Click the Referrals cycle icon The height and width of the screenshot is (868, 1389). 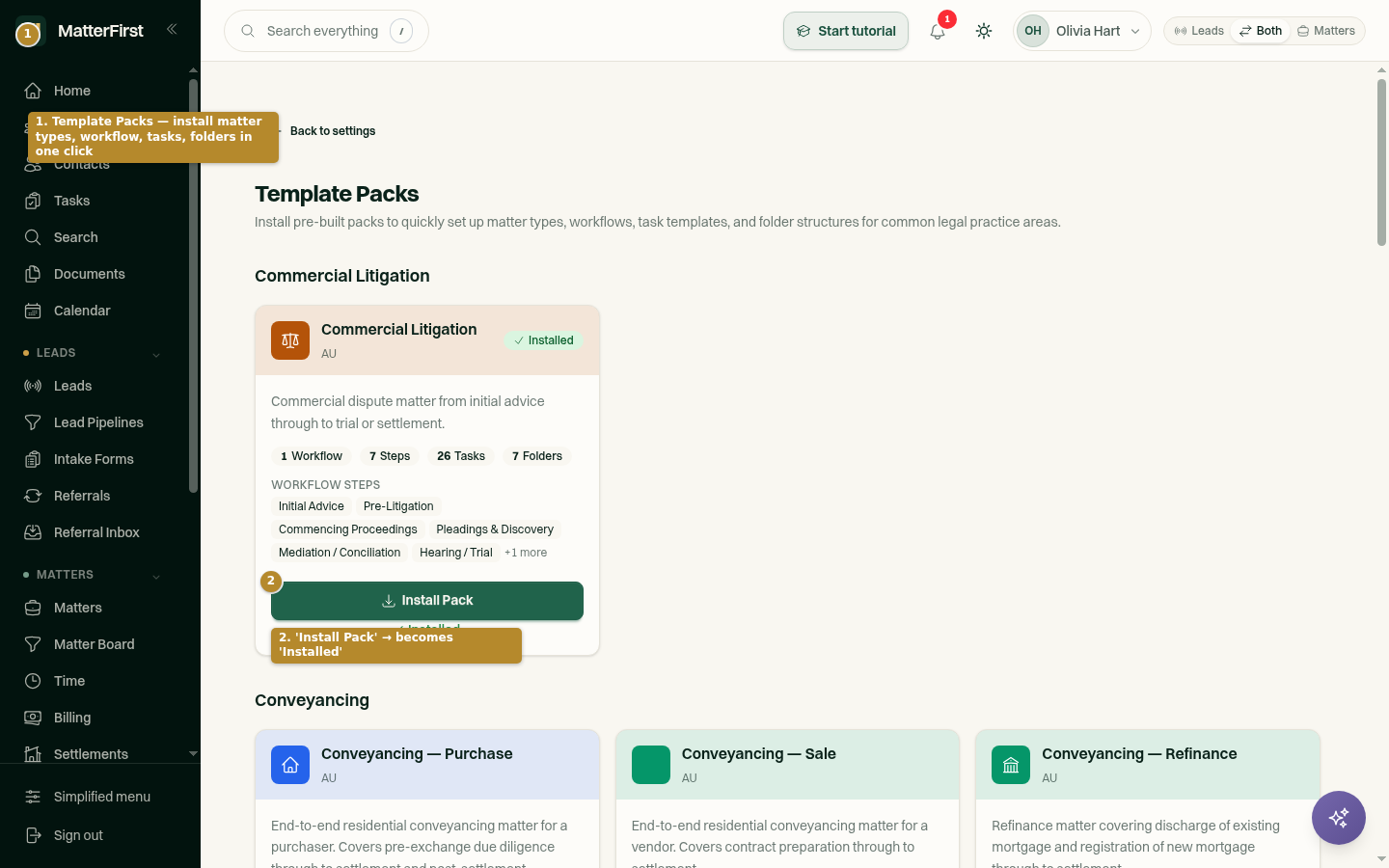click(x=33, y=496)
